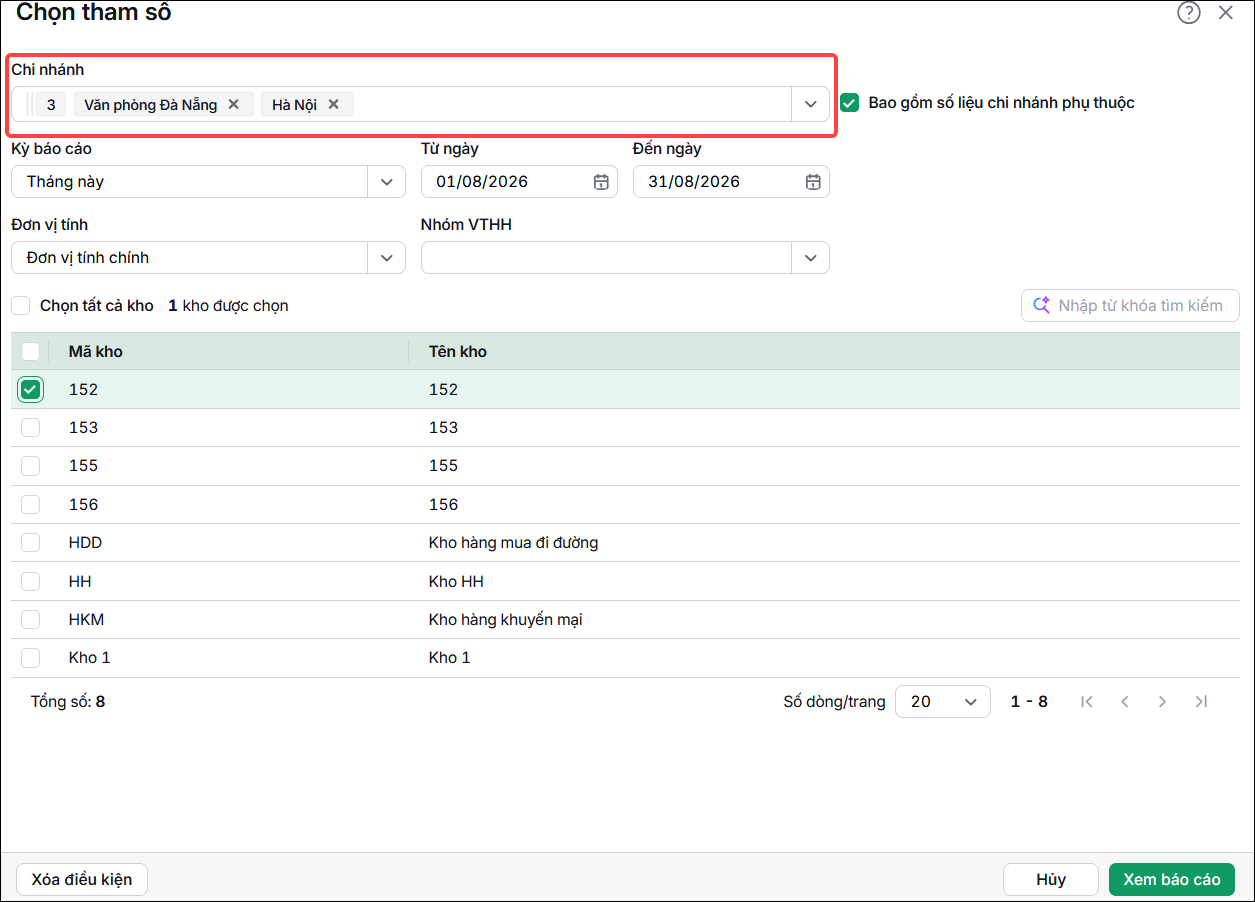
Task: Click the Đến ngày date field 31/08/2026
Action: point(731,182)
